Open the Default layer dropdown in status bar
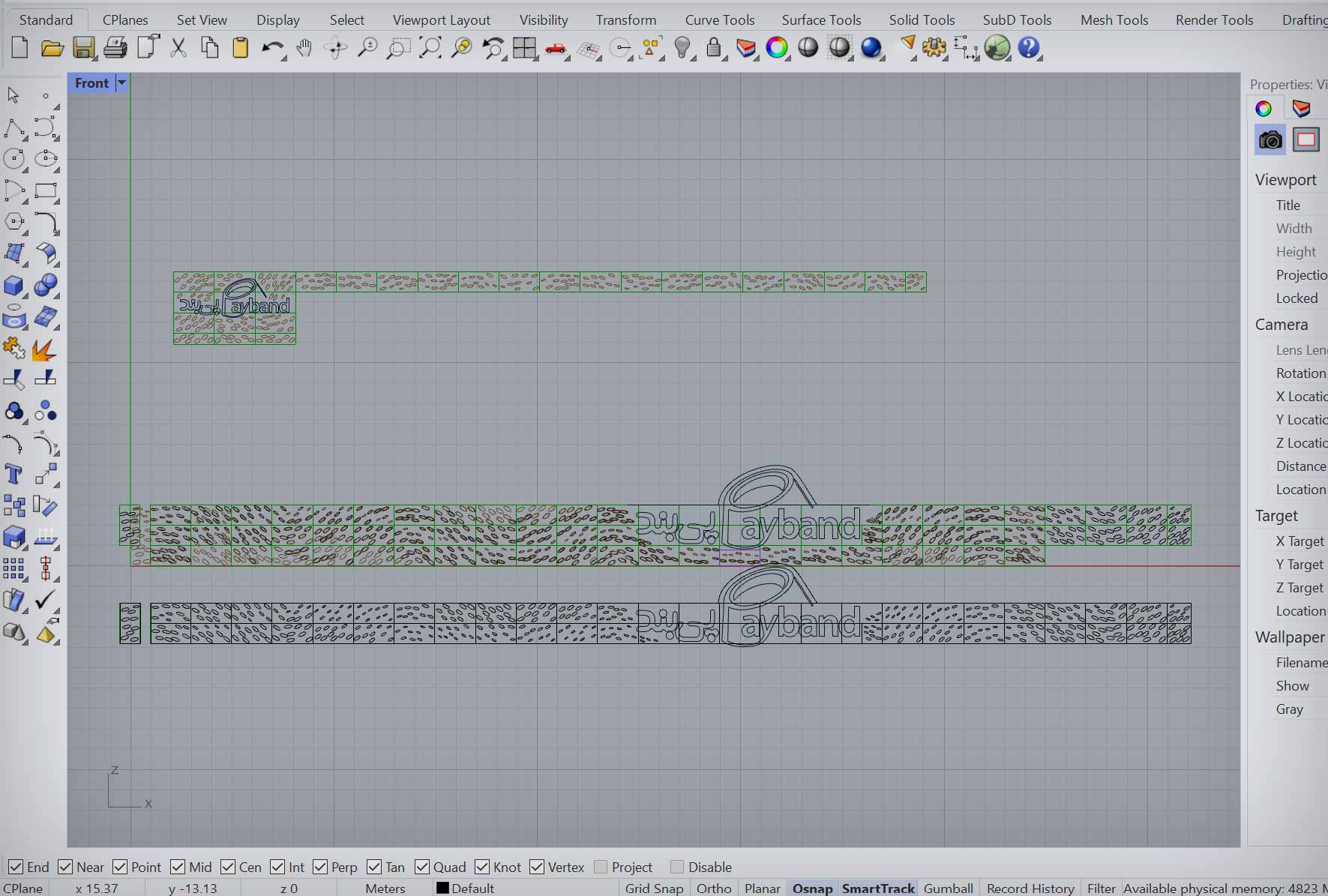1328x896 pixels. (x=465, y=889)
